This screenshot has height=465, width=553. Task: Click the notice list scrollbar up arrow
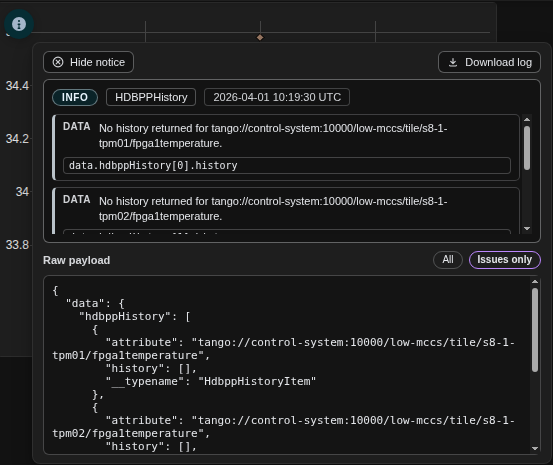pos(527,120)
